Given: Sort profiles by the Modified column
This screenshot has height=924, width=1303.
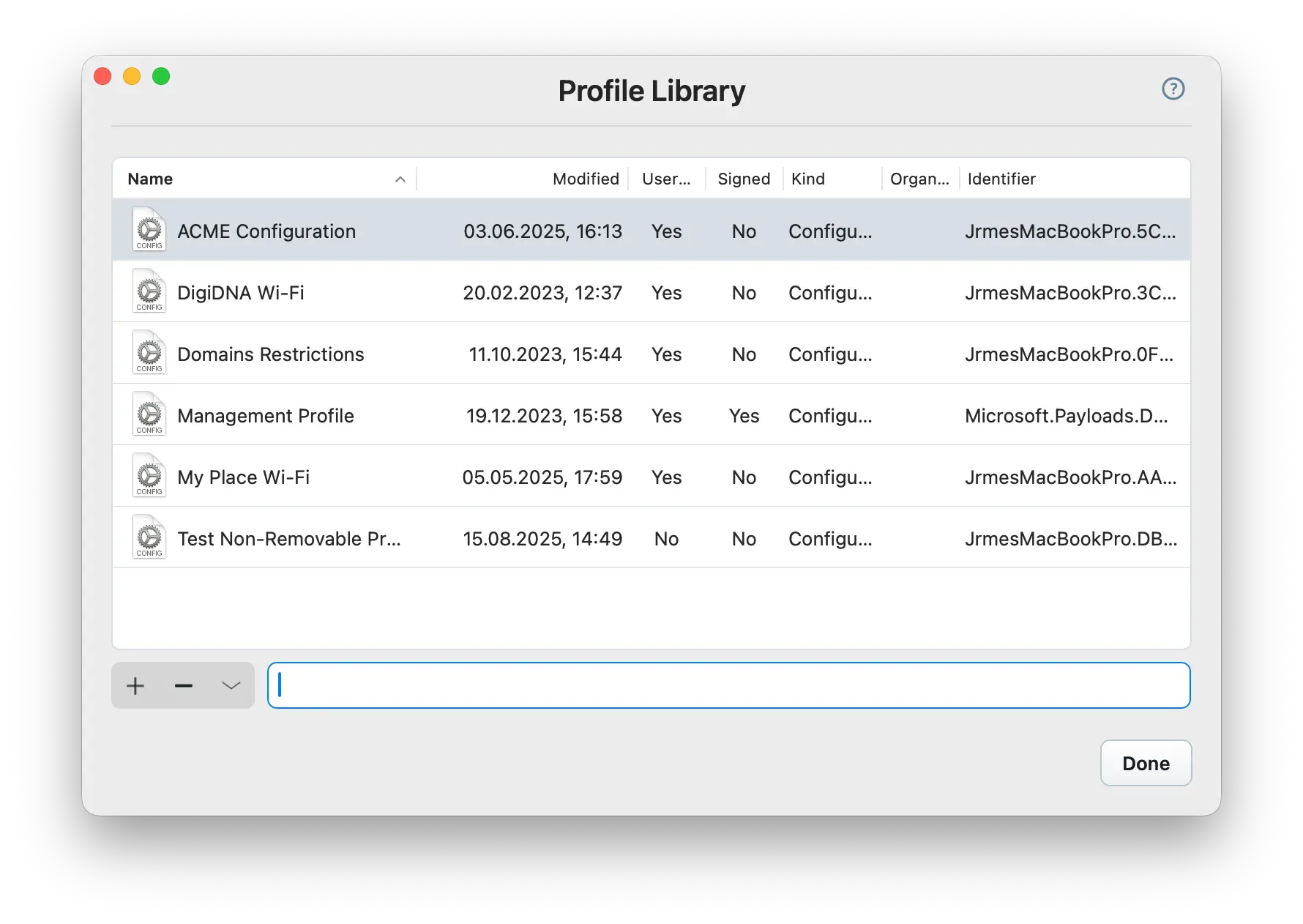Looking at the screenshot, I should click(585, 179).
